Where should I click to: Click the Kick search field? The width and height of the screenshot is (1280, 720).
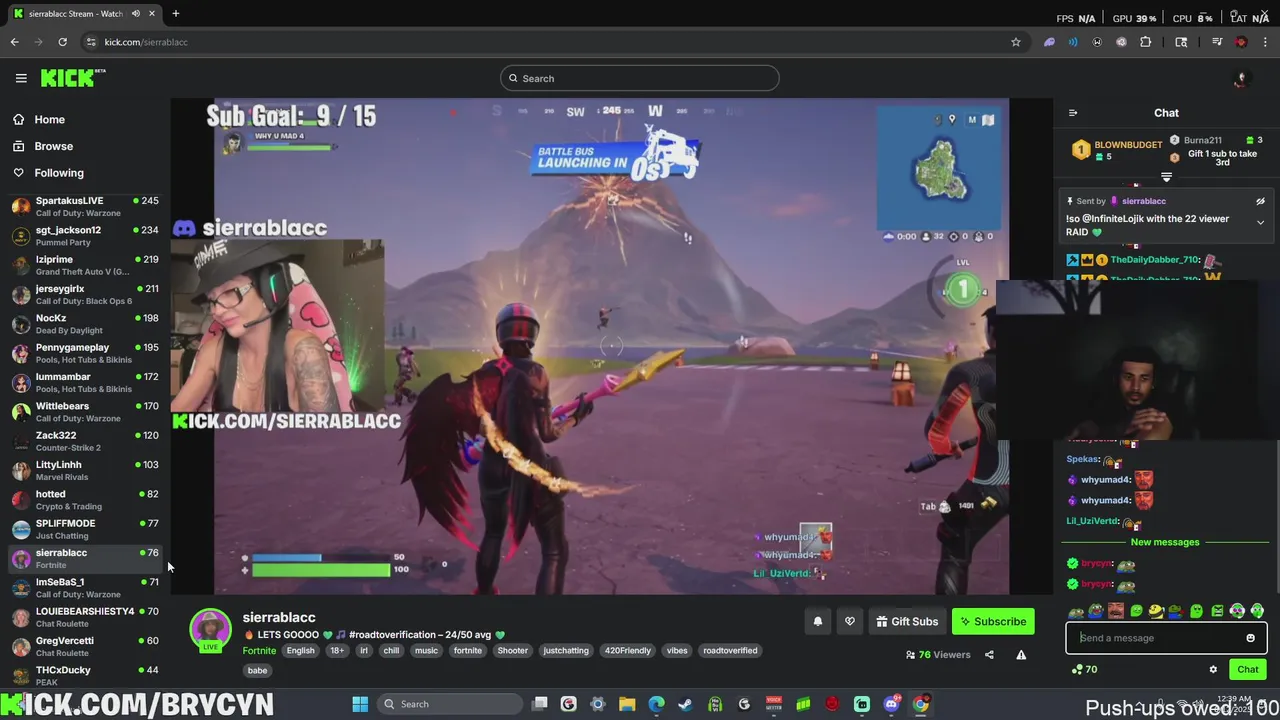coord(640,78)
